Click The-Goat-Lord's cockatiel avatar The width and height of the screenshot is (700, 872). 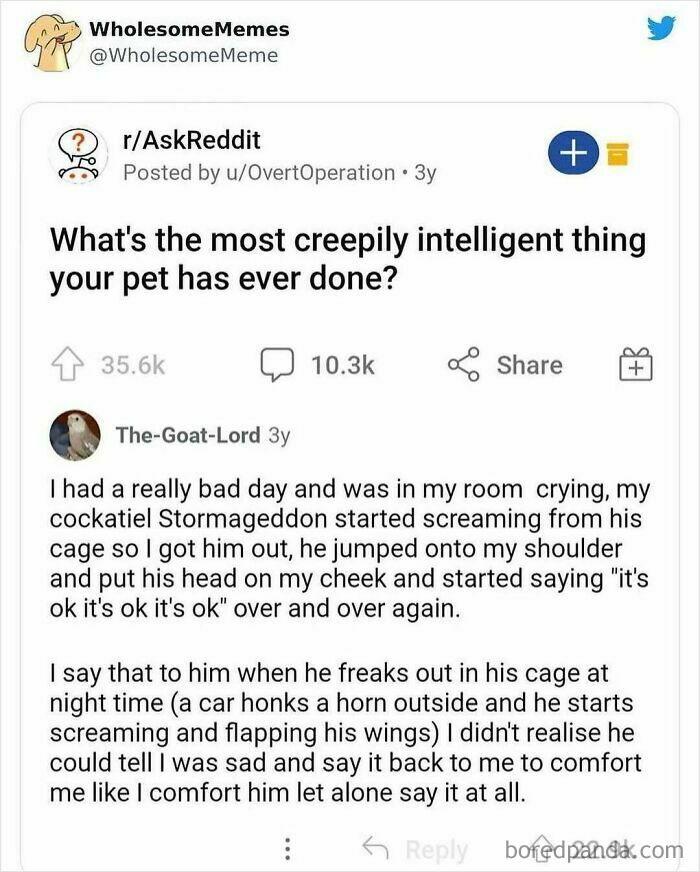73,432
